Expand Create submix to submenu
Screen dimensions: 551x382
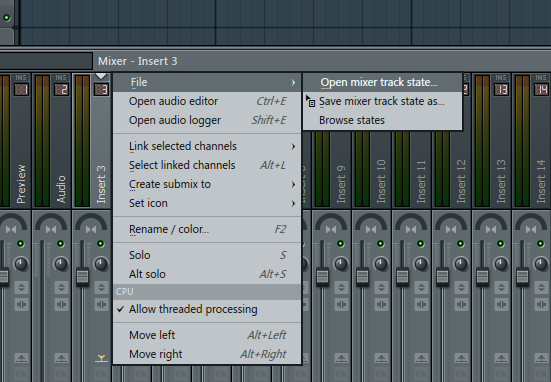207,184
